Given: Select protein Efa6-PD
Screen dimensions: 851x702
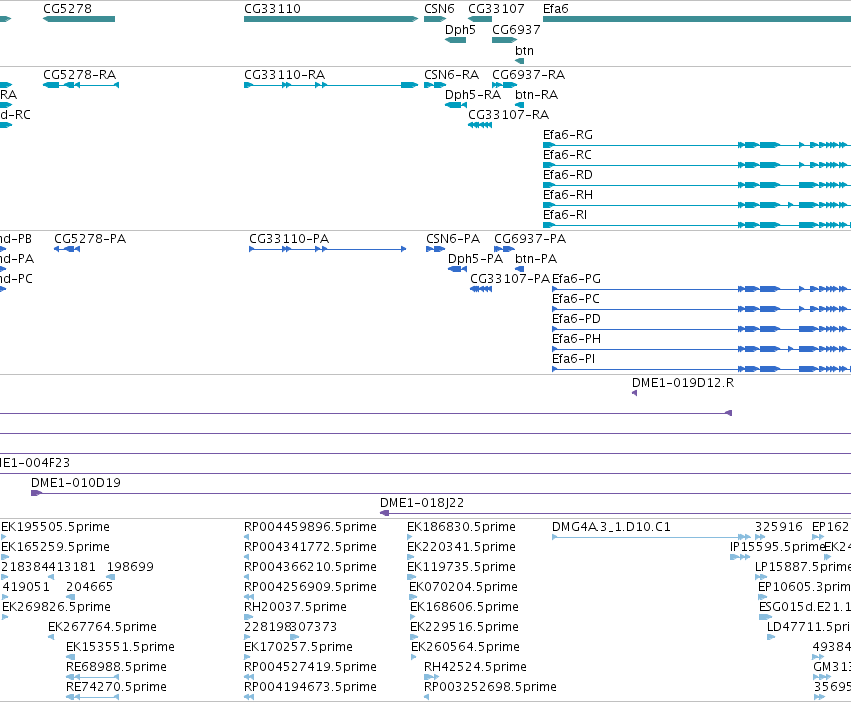Looking at the screenshot, I should coord(576,319).
